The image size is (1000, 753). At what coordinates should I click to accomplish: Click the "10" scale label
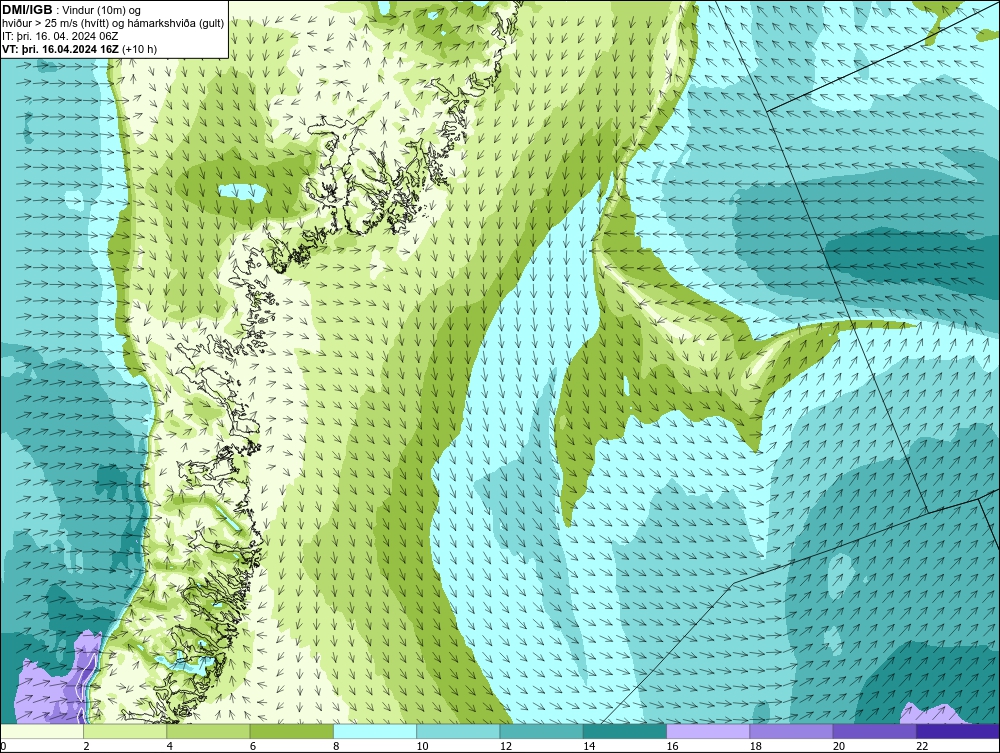pos(422,747)
